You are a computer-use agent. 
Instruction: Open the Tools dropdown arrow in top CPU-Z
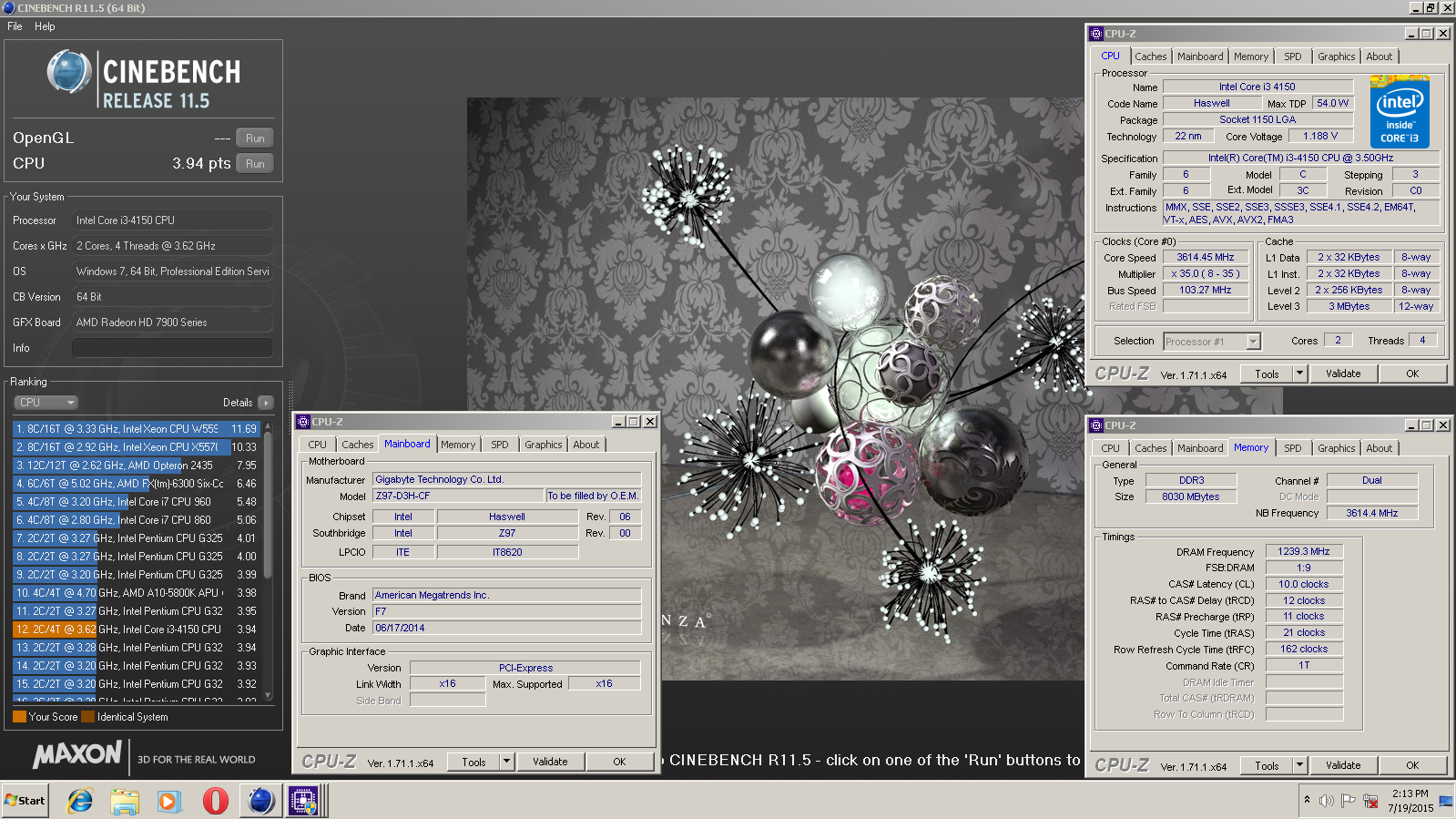coord(1299,374)
